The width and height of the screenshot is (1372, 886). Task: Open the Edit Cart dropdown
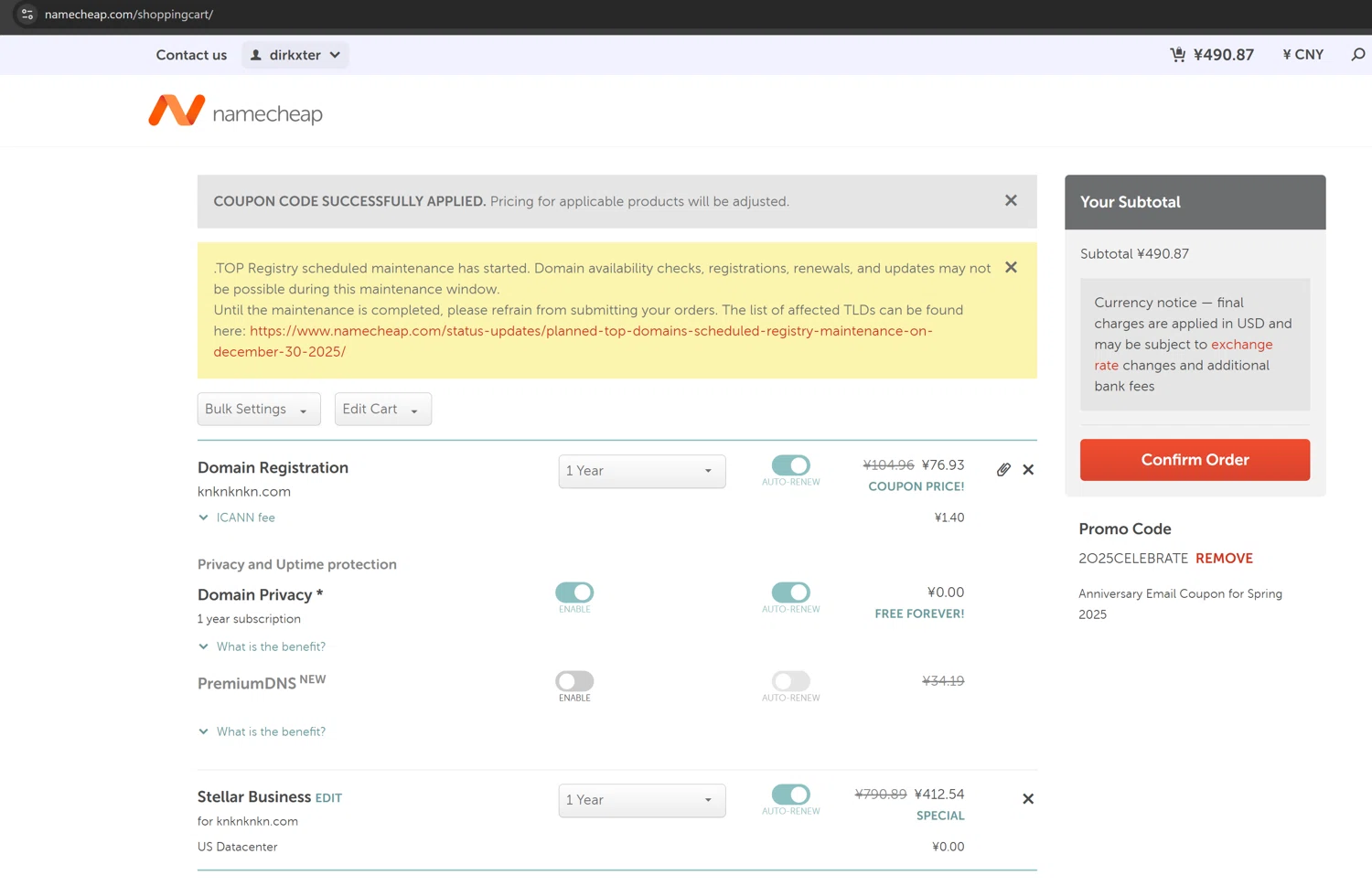pos(382,409)
